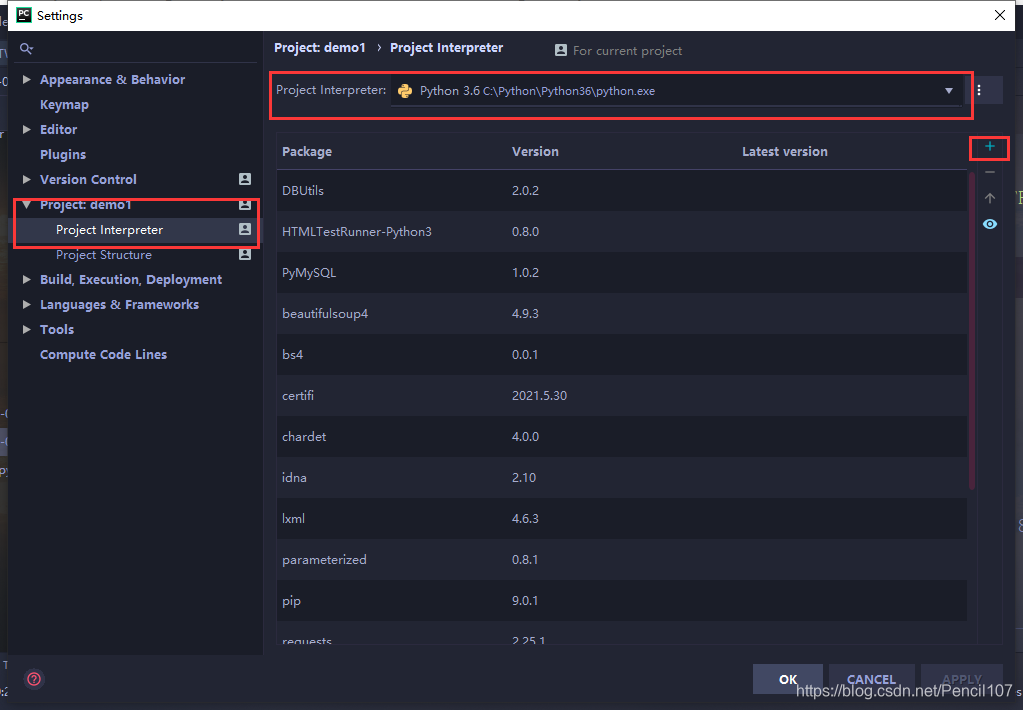Screen dimensions: 1023x710
Task: Click the help question mark icon
Action: point(34,679)
